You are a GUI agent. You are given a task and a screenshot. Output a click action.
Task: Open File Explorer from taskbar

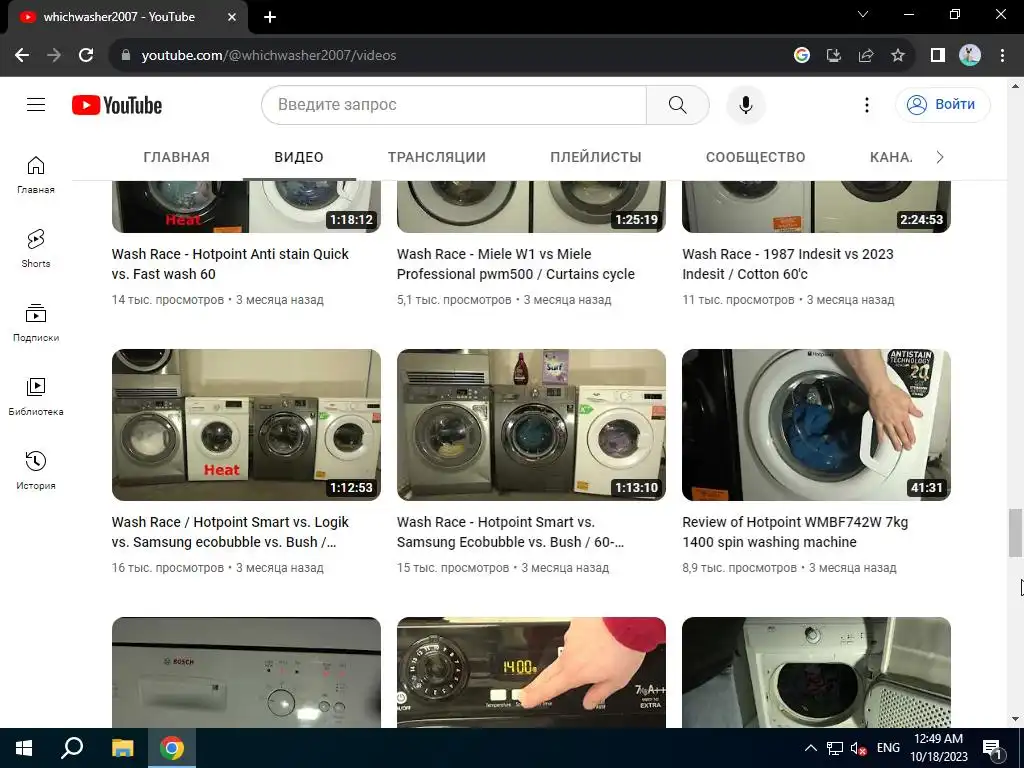pyautogui.click(x=122, y=748)
